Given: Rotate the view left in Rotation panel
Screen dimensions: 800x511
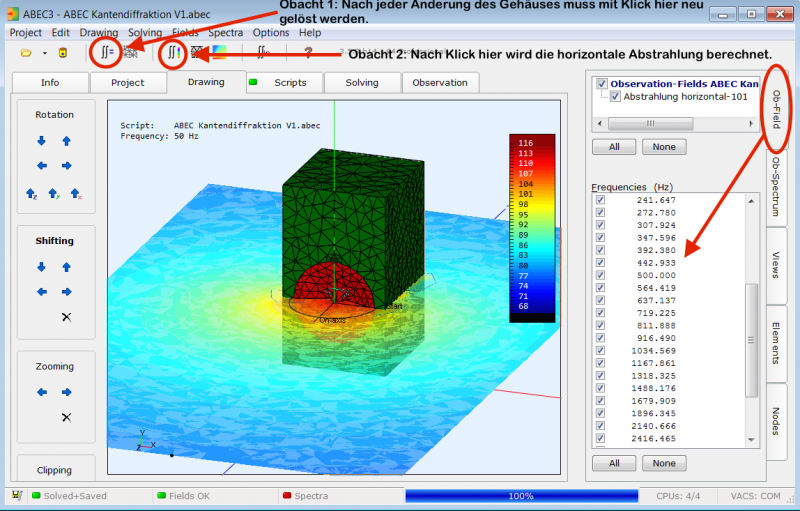Looking at the screenshot, I should point(42,166).
